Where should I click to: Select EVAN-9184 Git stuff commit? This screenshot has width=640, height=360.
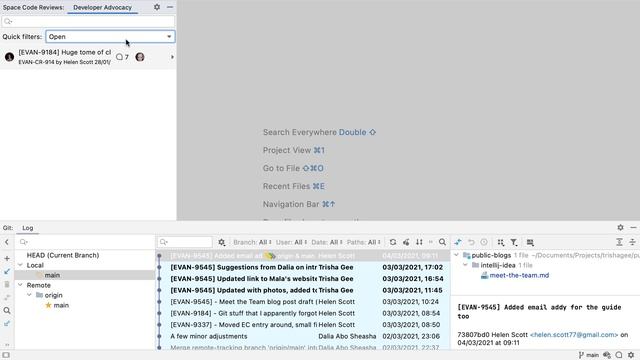click(x=303, y=313)
